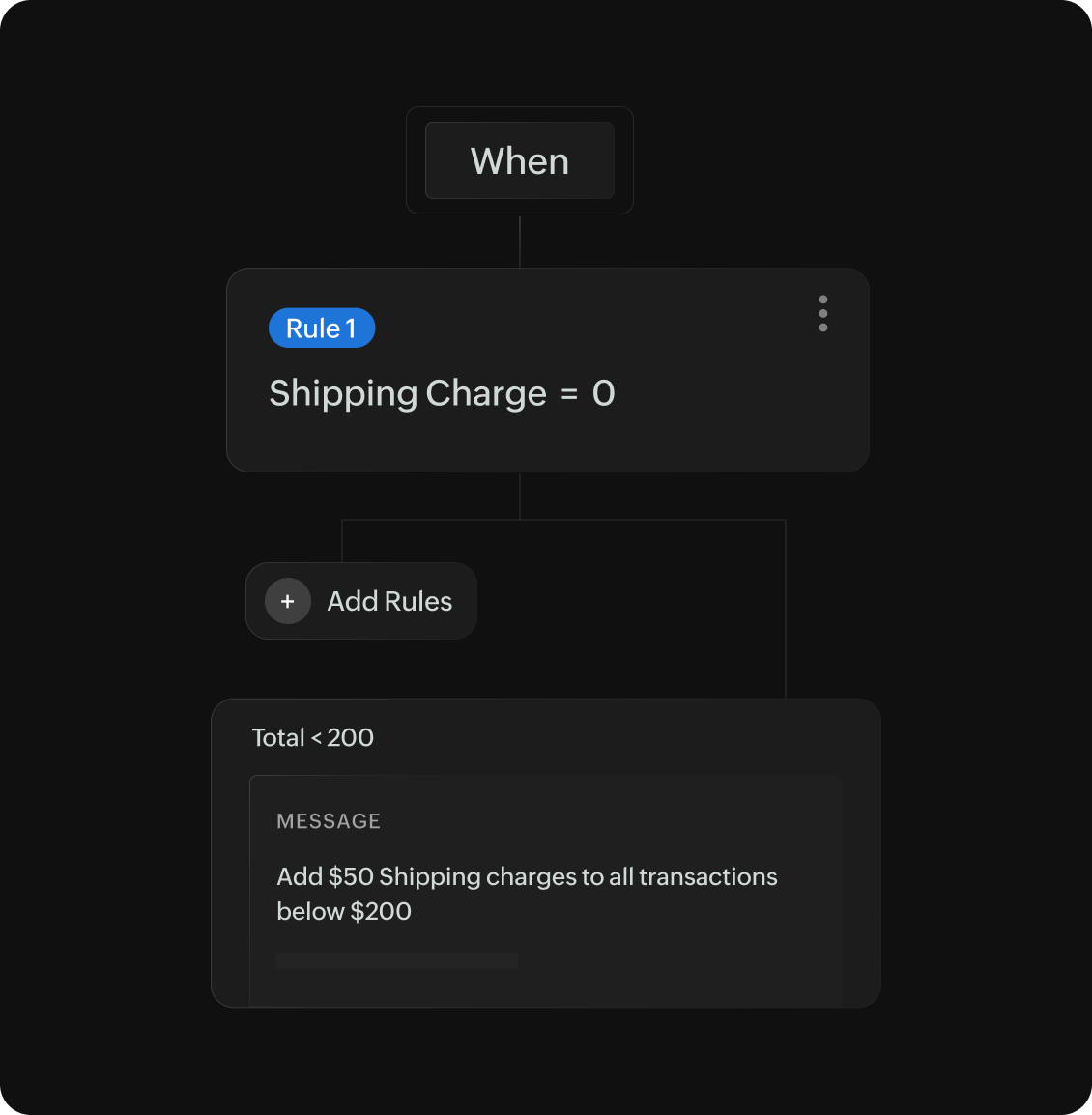
Task: Click the MESSAGE section label
Action: coord(329,821)
